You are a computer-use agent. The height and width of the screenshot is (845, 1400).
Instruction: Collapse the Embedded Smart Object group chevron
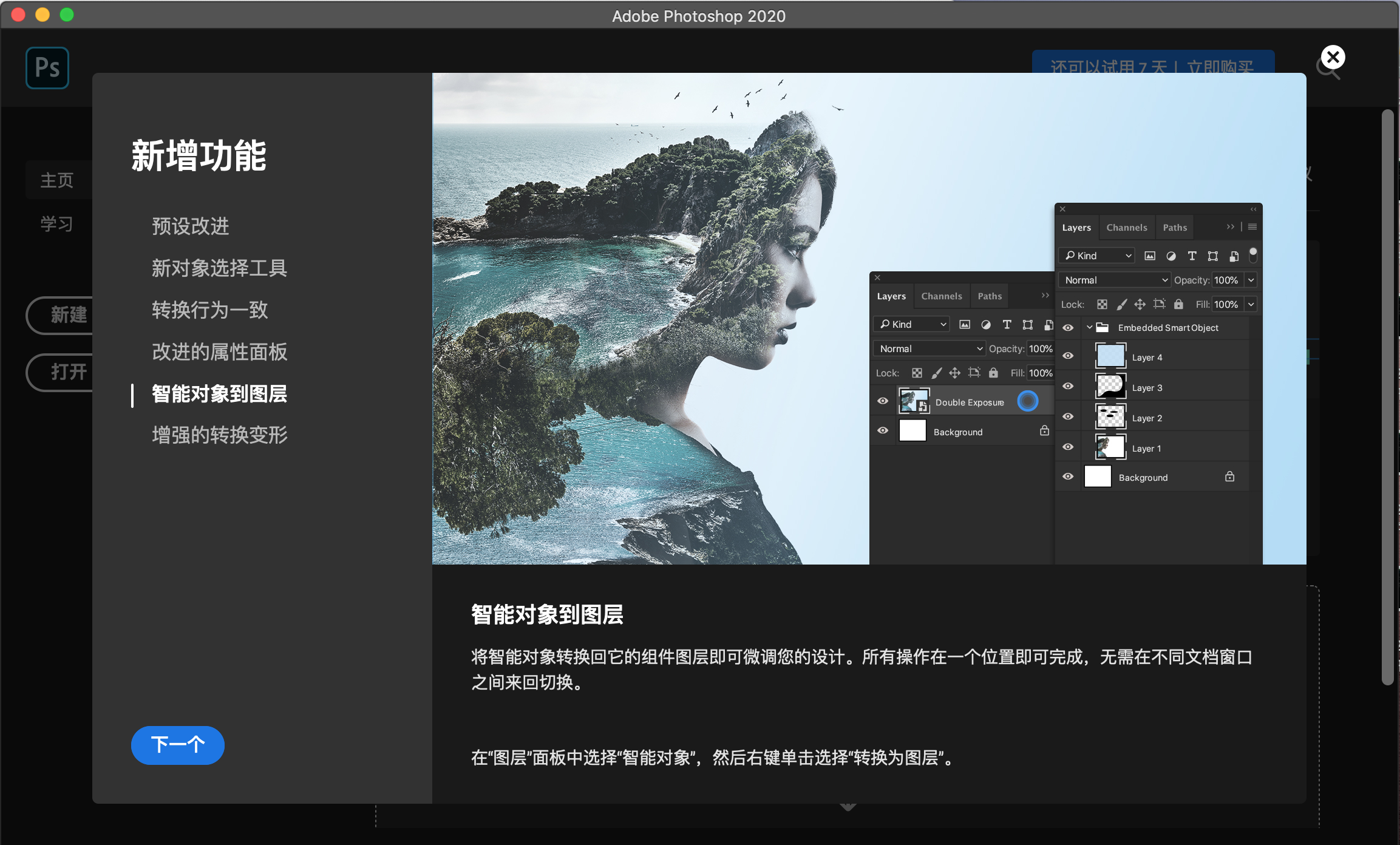(x=1090, y=328)
